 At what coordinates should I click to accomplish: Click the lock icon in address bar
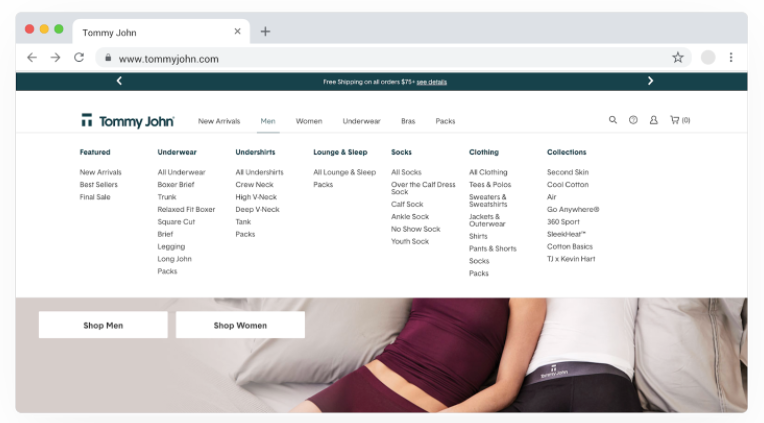tap(108, 58)
